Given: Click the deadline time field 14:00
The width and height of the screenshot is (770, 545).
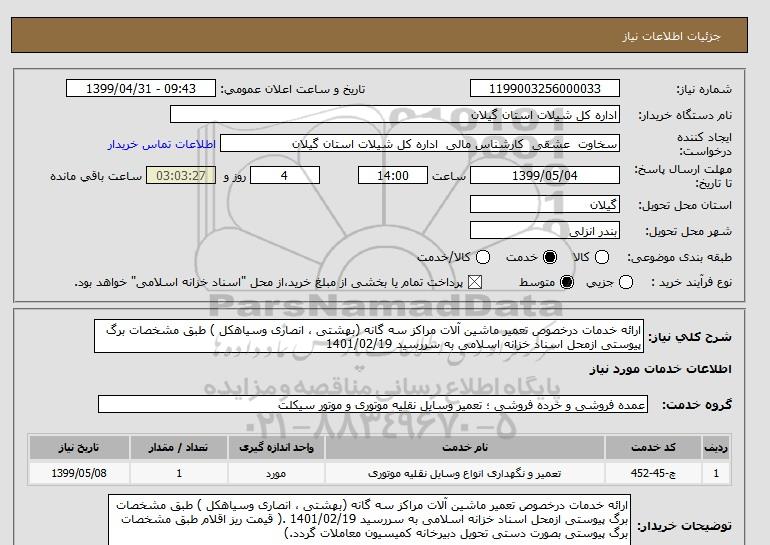Looking at the screenshot, I should coord(393,175).
